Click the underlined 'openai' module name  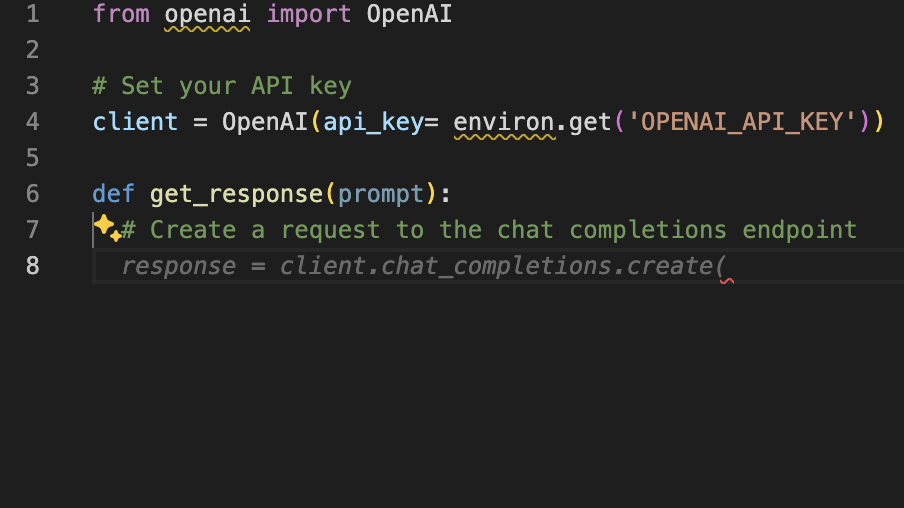tap(207, 14)
